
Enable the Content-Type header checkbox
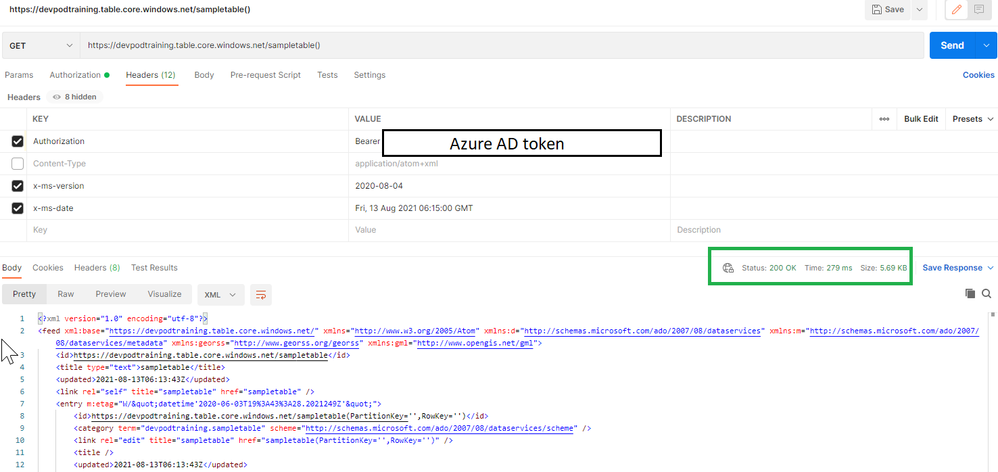(x=18, y=163)
